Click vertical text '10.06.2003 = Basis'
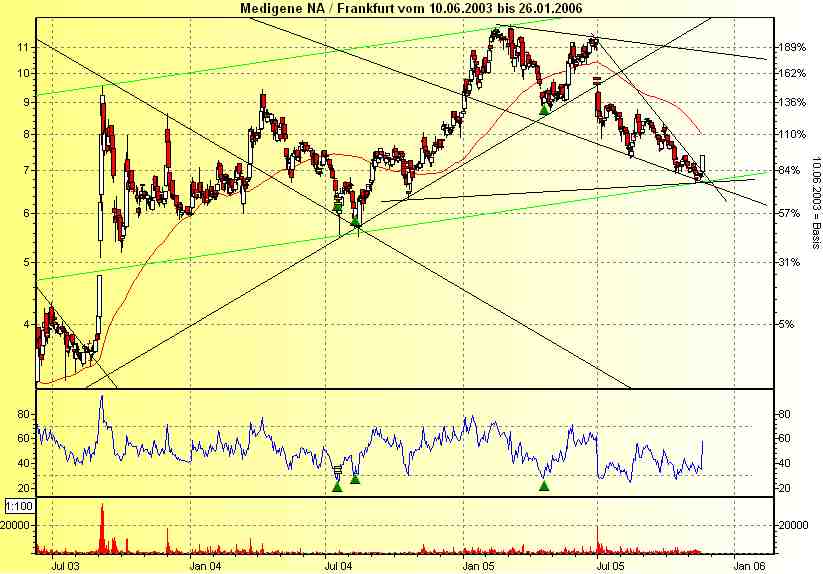The width and height of the screenshot is (823, 574). point(816,203)
